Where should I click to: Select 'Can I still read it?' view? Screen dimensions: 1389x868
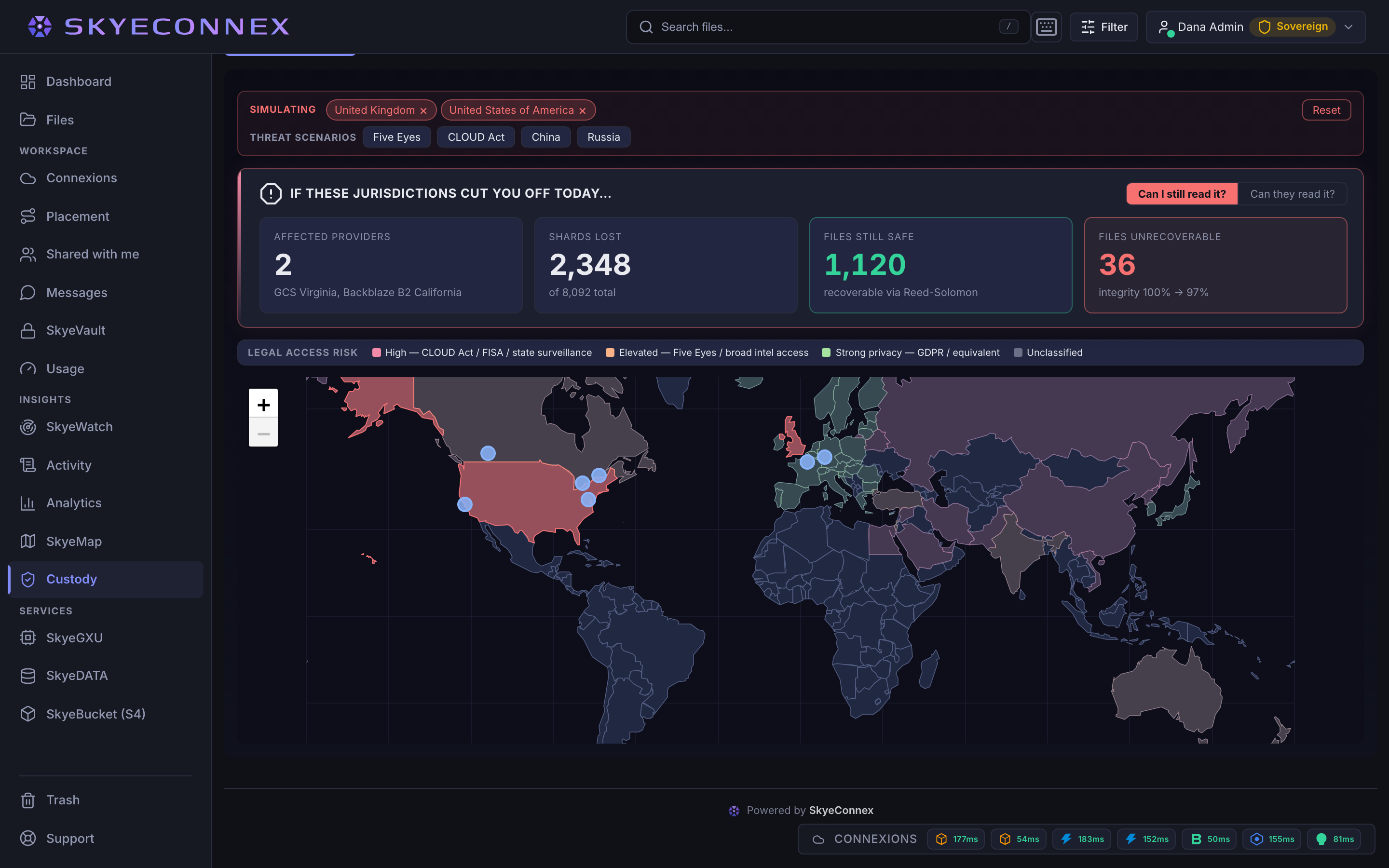coord(1182,194)
